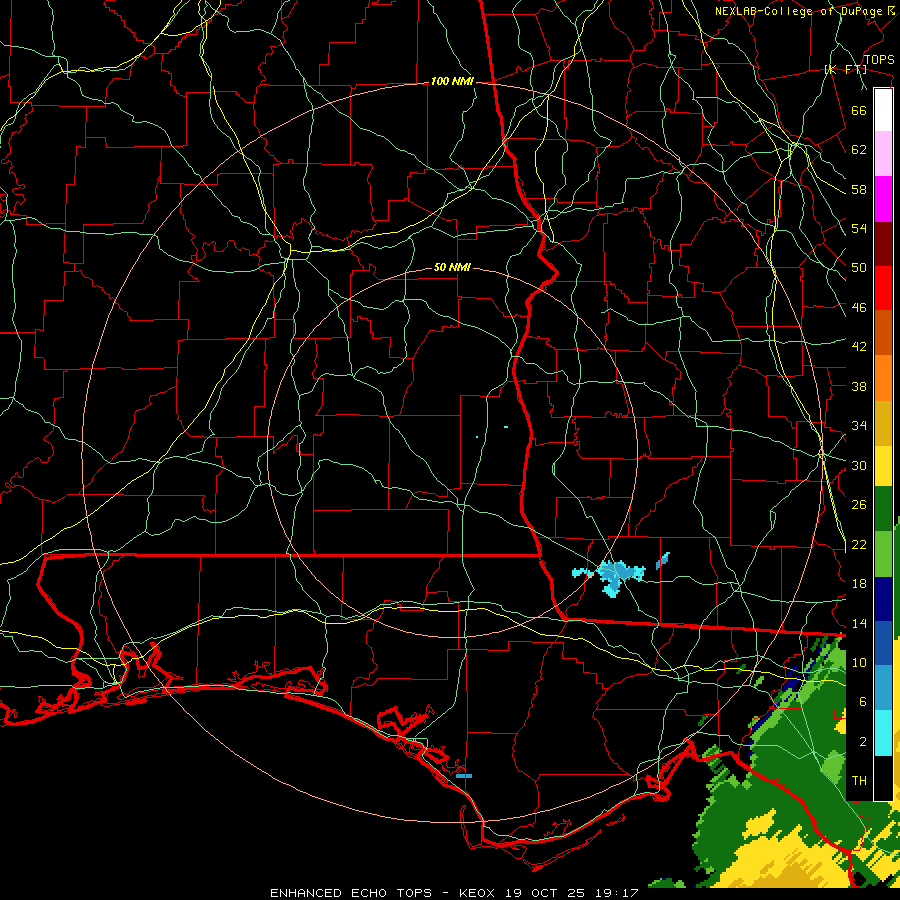
Task: Click the '18' legend value
Action: (x=859, y=584)
